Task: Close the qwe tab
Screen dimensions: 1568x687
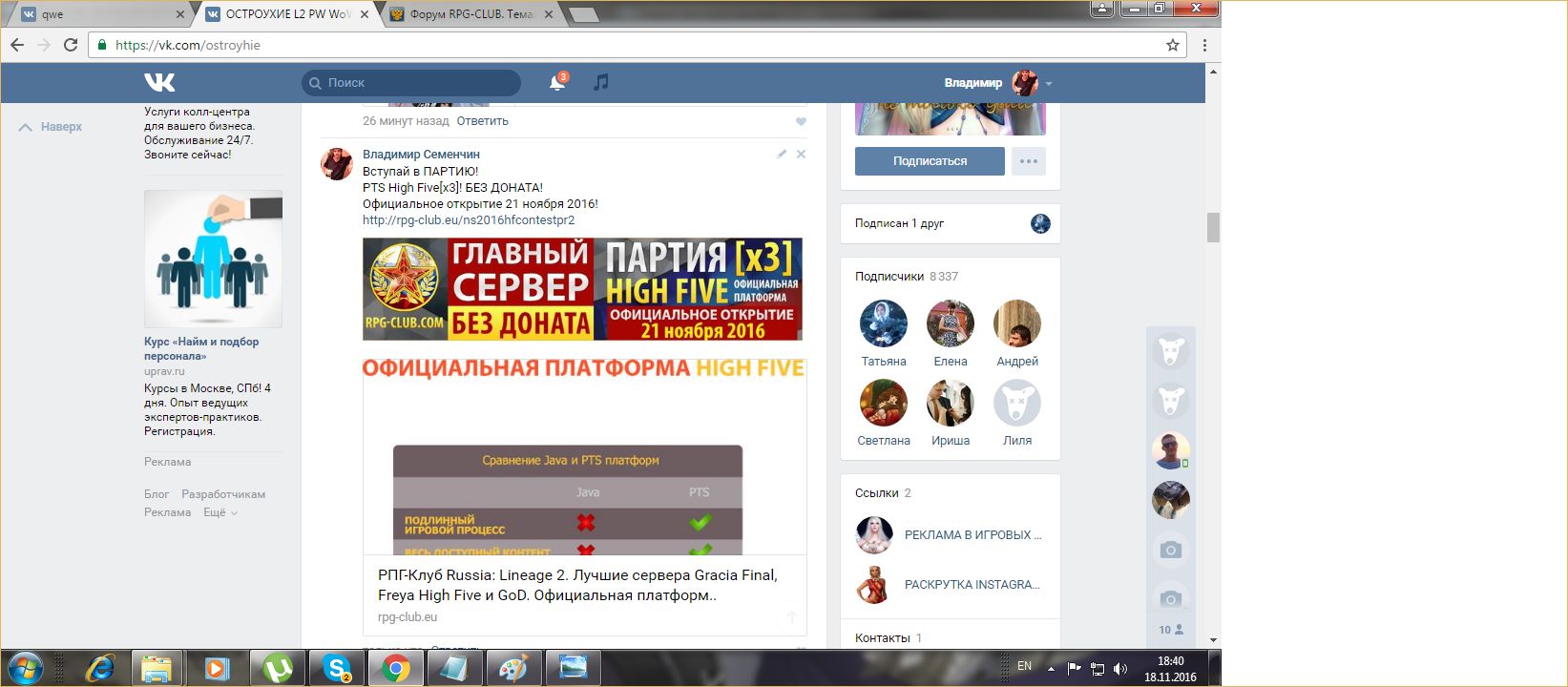Action: pos(181,14)
